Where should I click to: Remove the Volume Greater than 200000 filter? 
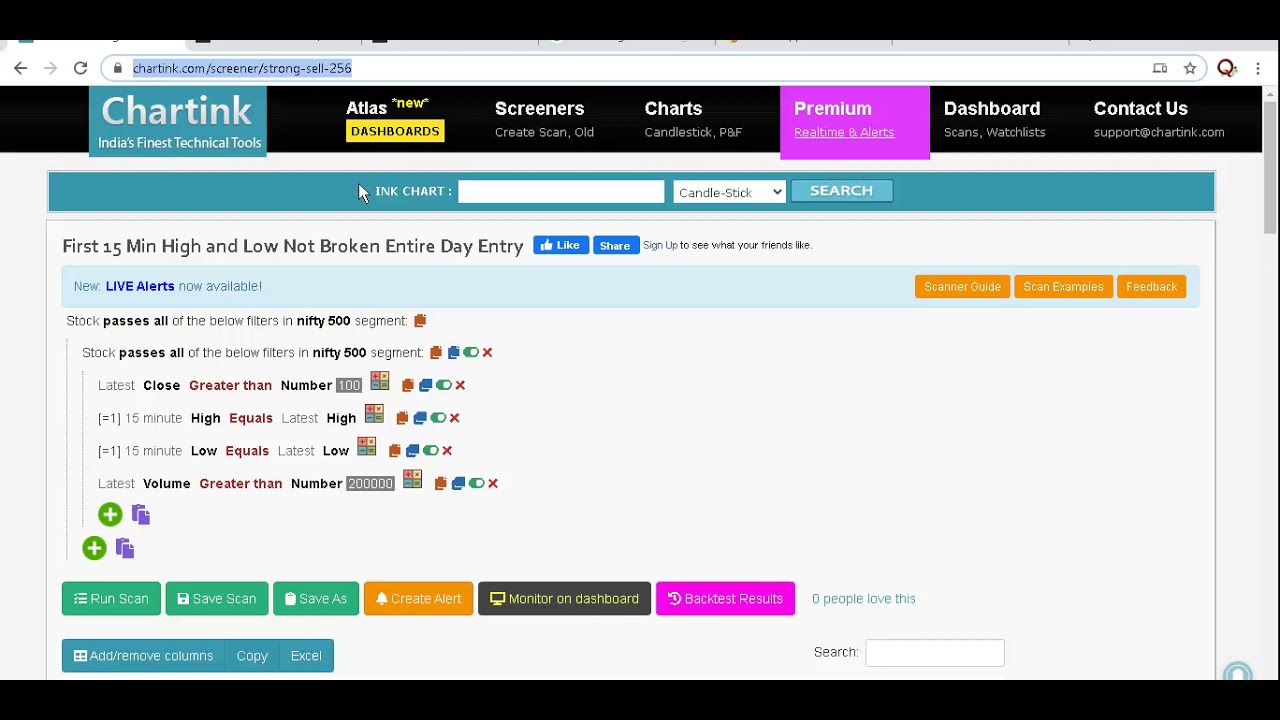point(493,484)
